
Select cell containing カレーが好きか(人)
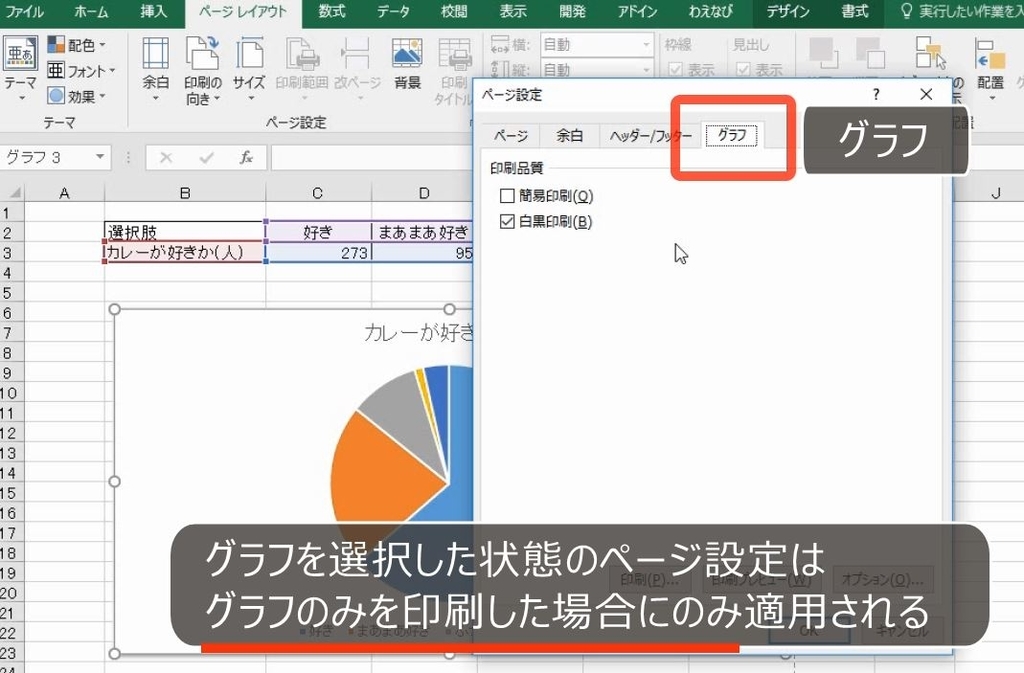point(185,252)
